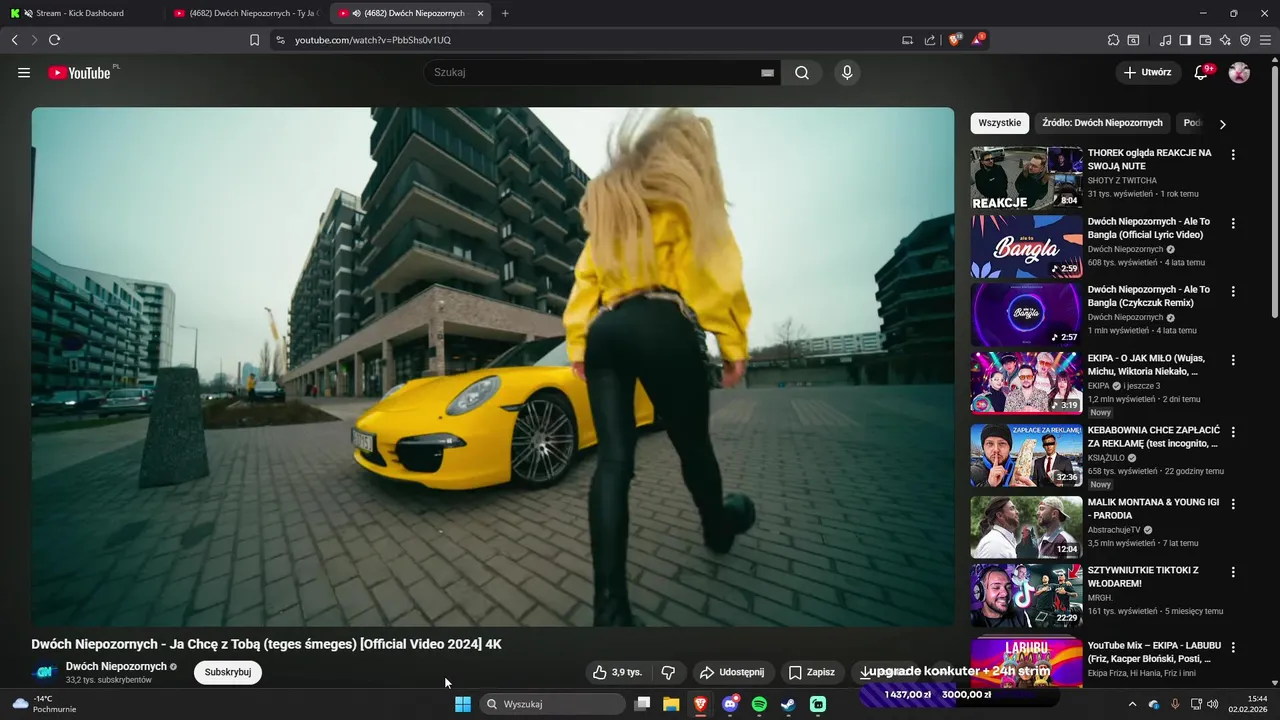Open the taskbar clock showing 15:44
Image resolution: width=1280 pixels, height=720 pixels.
coord(1248,704)
